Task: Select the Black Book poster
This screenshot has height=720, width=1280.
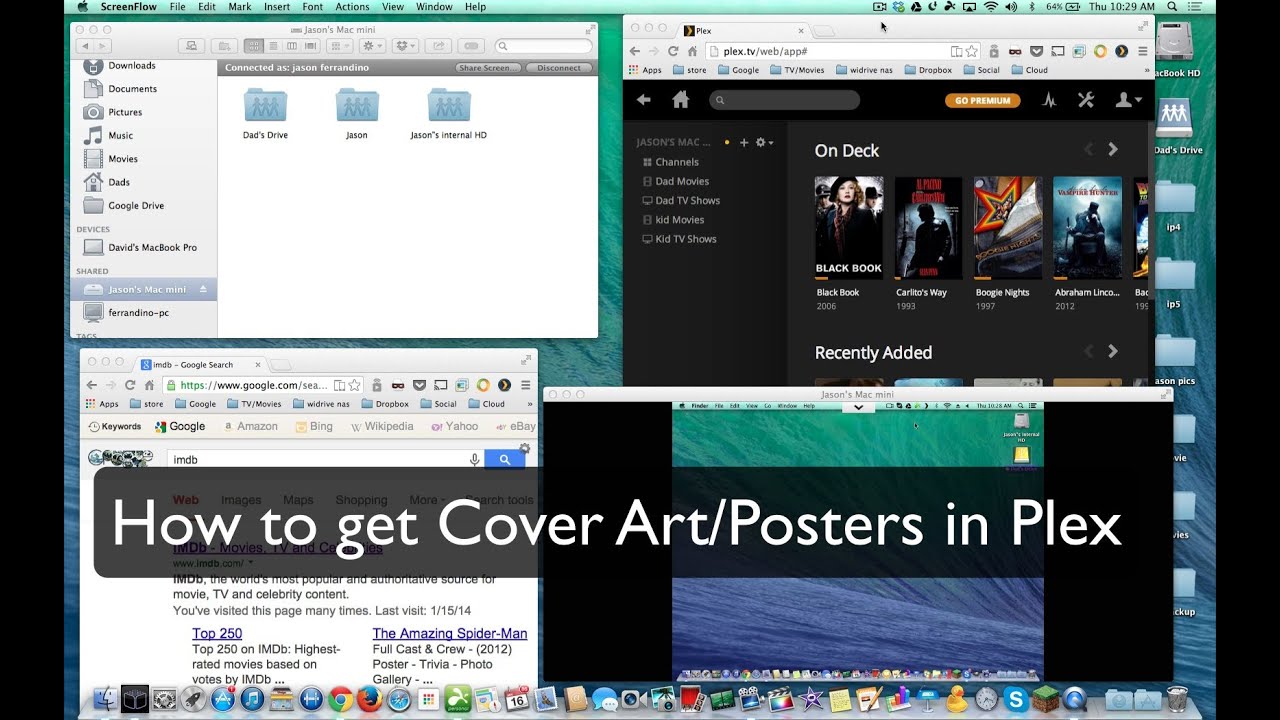Action: 849,228
